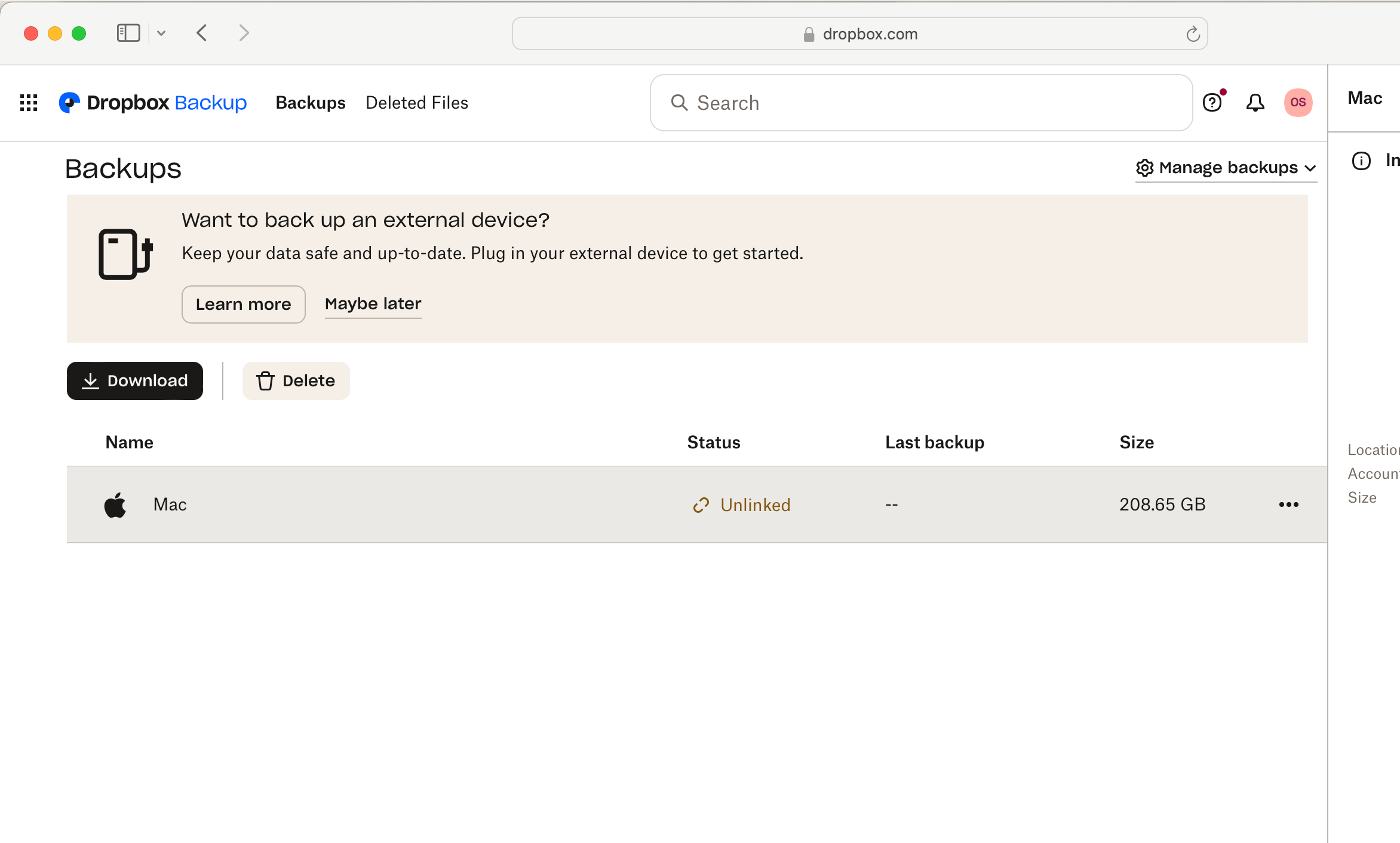1400x843 pixels.
Task: Click the search magnifier icon
Action: (x=679, y=103)
